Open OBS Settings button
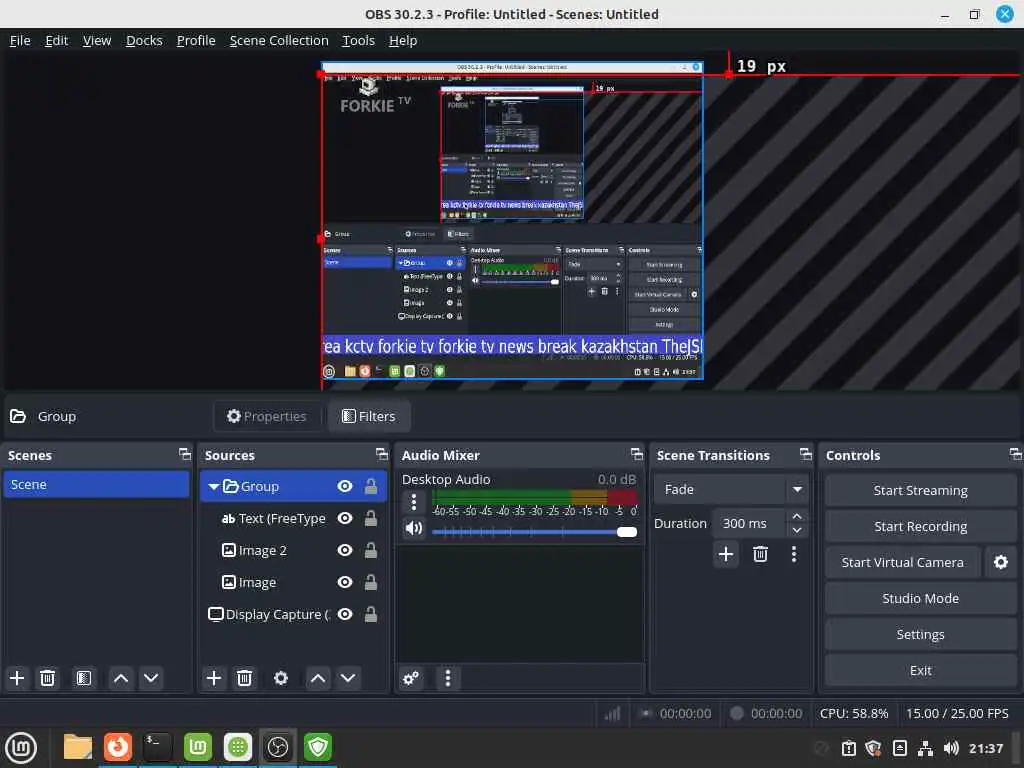 pyautogui.click(x=920, y=634)
